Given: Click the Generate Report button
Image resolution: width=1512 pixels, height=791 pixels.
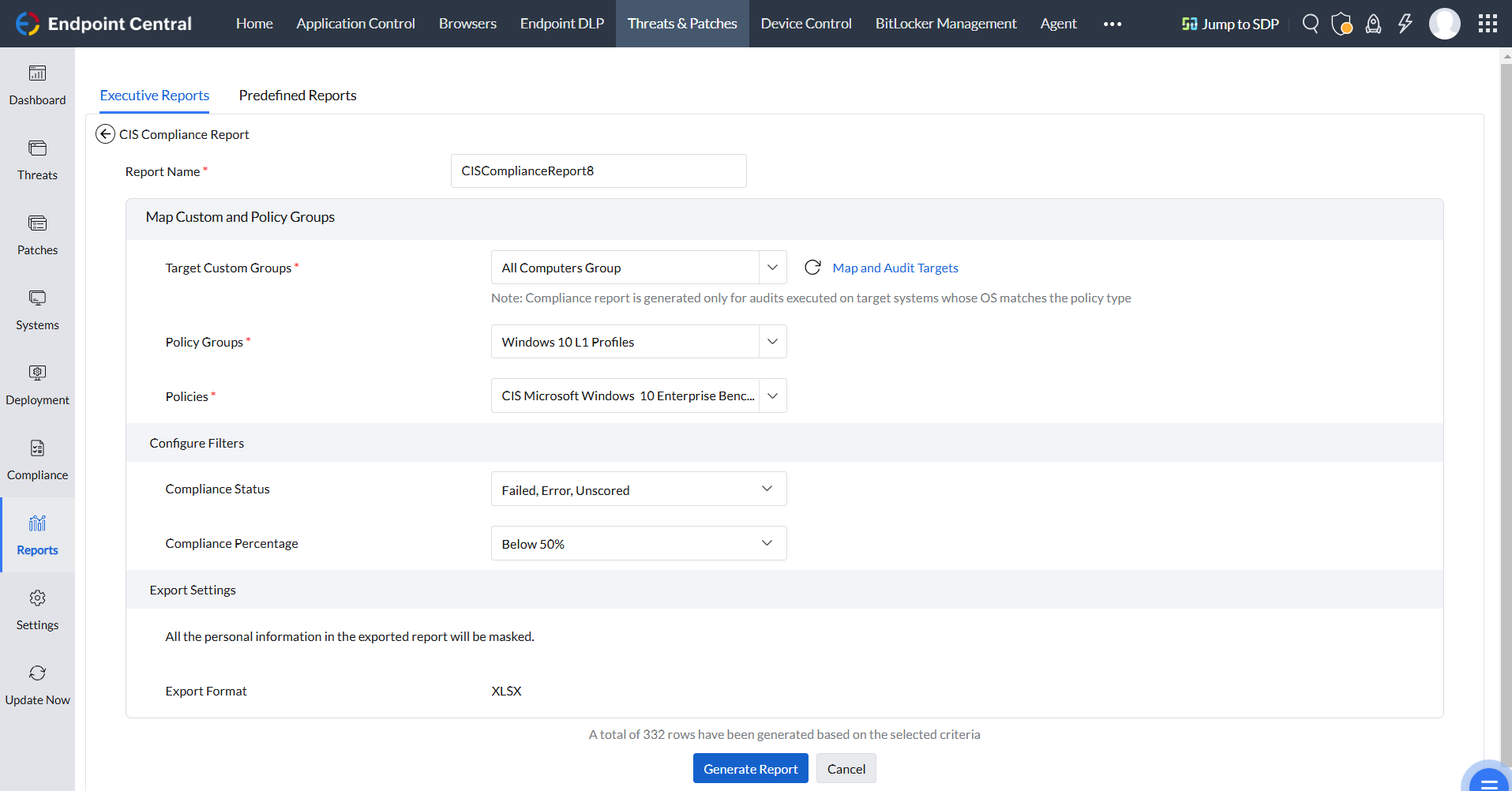Looking at the screenshot, I should (750, 769).
